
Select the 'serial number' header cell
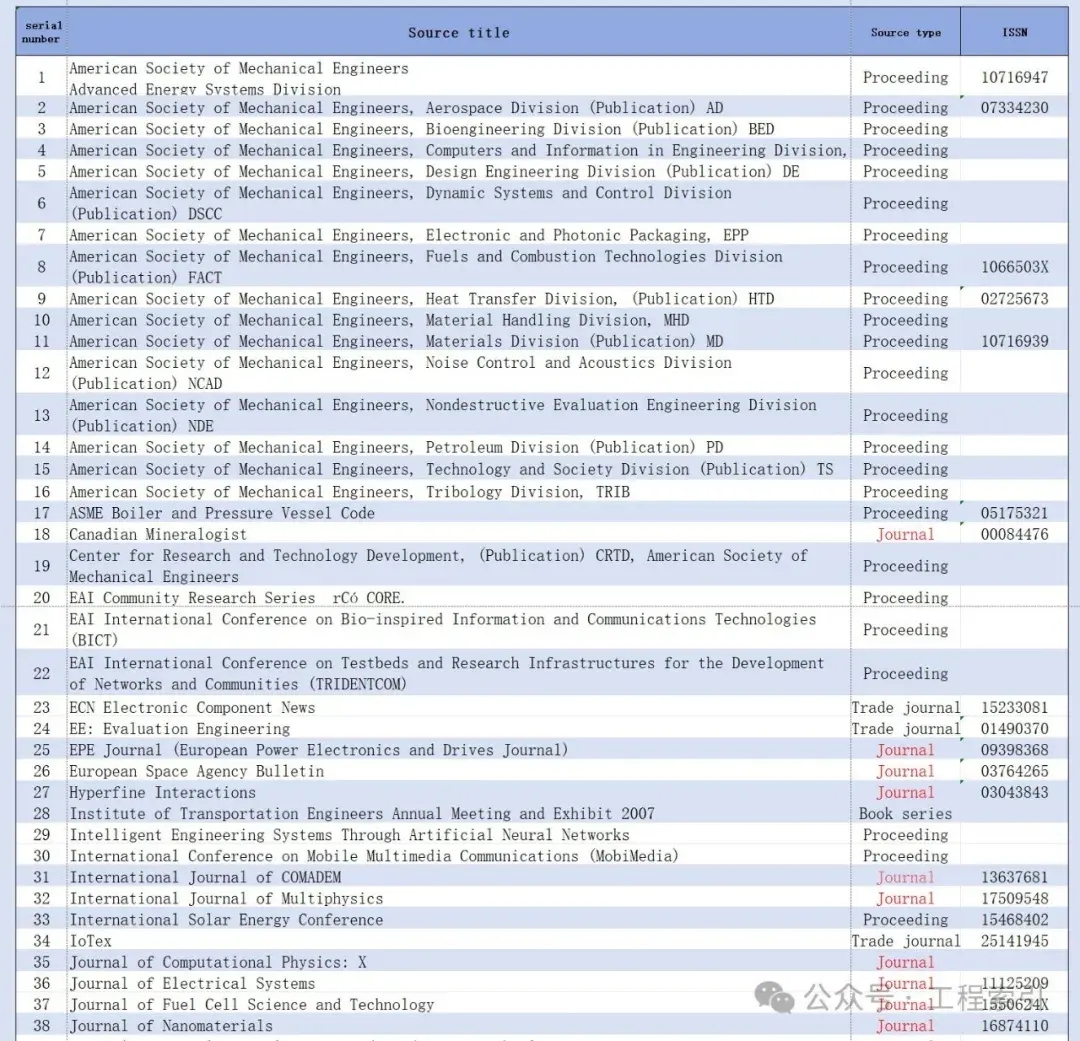pos(41,32)
